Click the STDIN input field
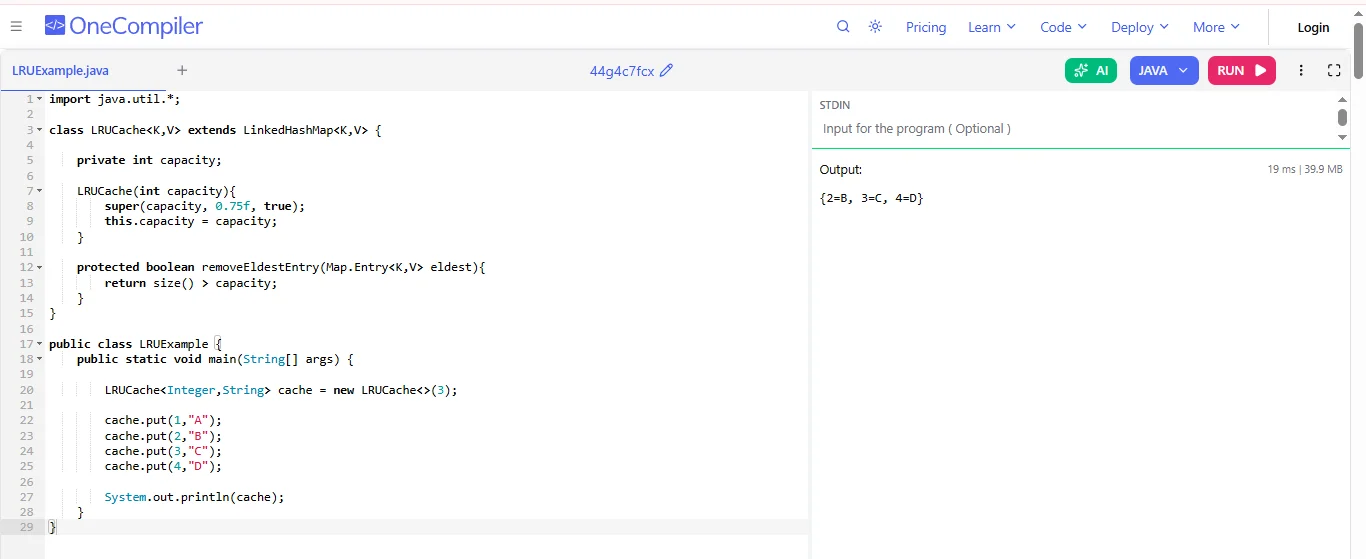 (1075, 128)
